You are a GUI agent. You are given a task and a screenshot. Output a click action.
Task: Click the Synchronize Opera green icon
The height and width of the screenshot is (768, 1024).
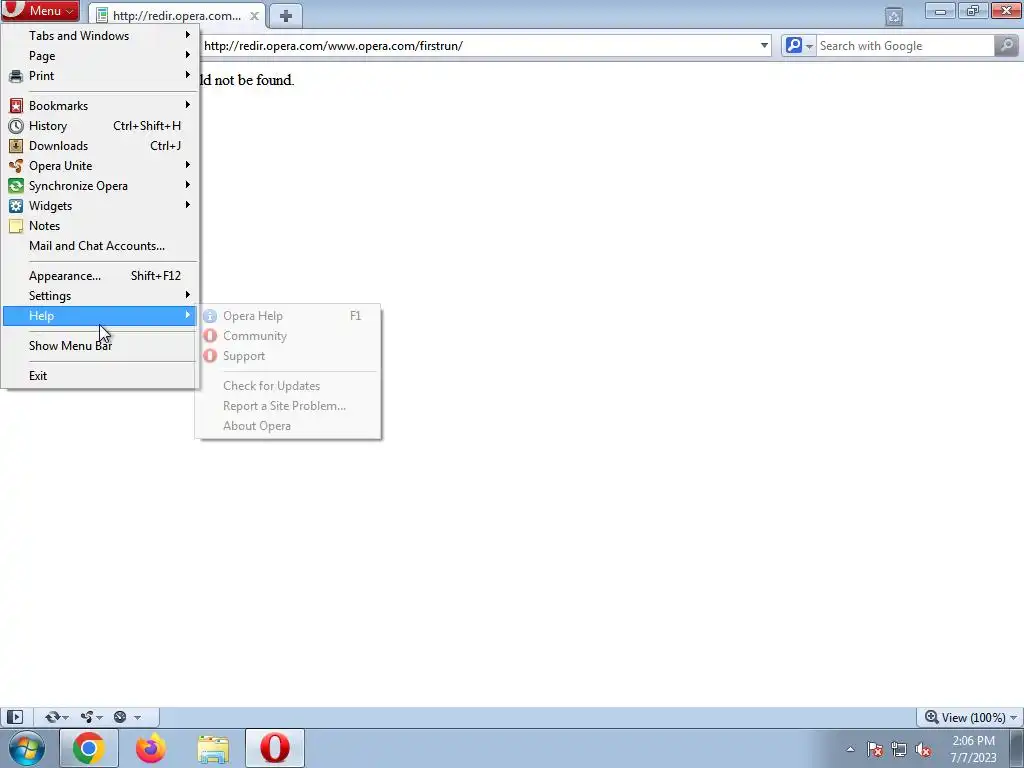16,186
